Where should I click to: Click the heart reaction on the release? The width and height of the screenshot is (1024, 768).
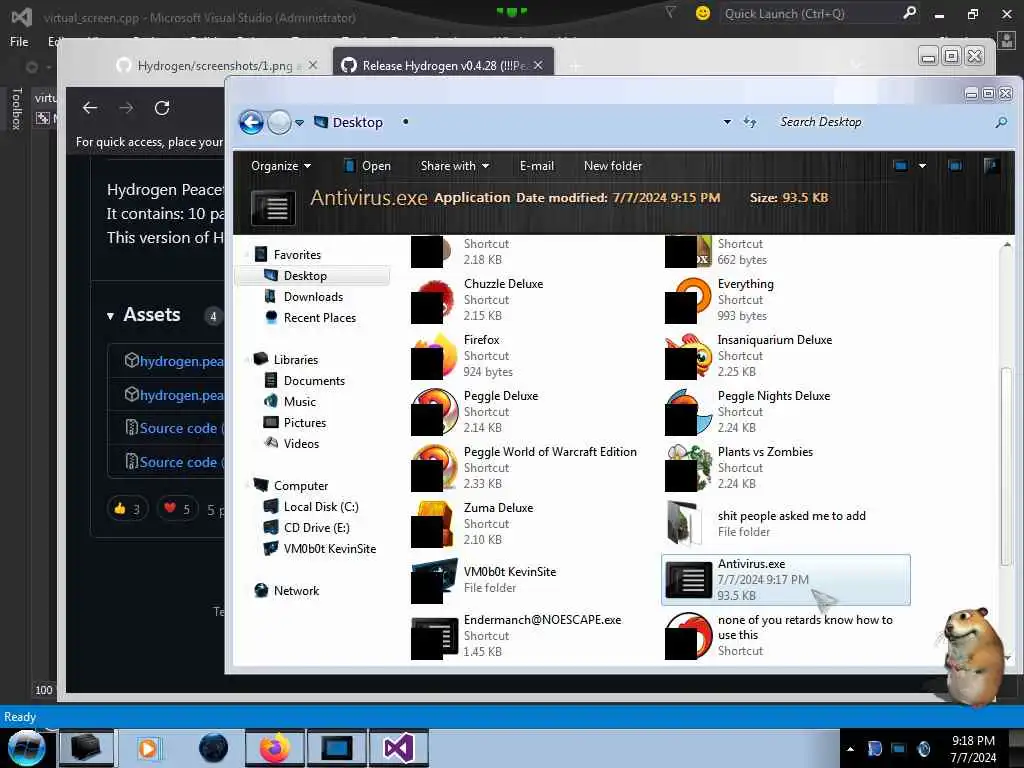(177, 509)
